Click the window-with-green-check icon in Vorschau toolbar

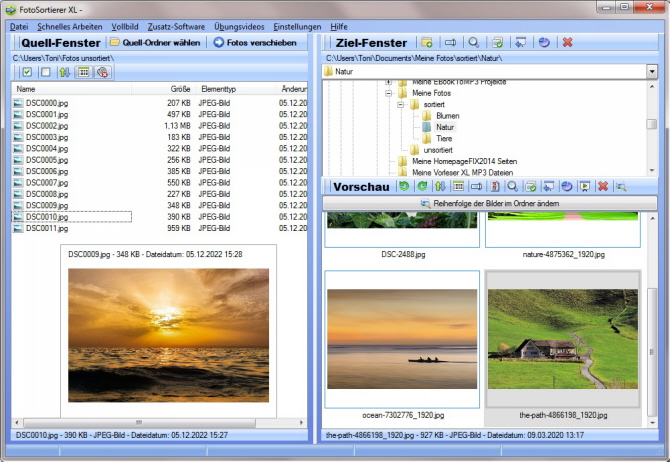(531, 186)
